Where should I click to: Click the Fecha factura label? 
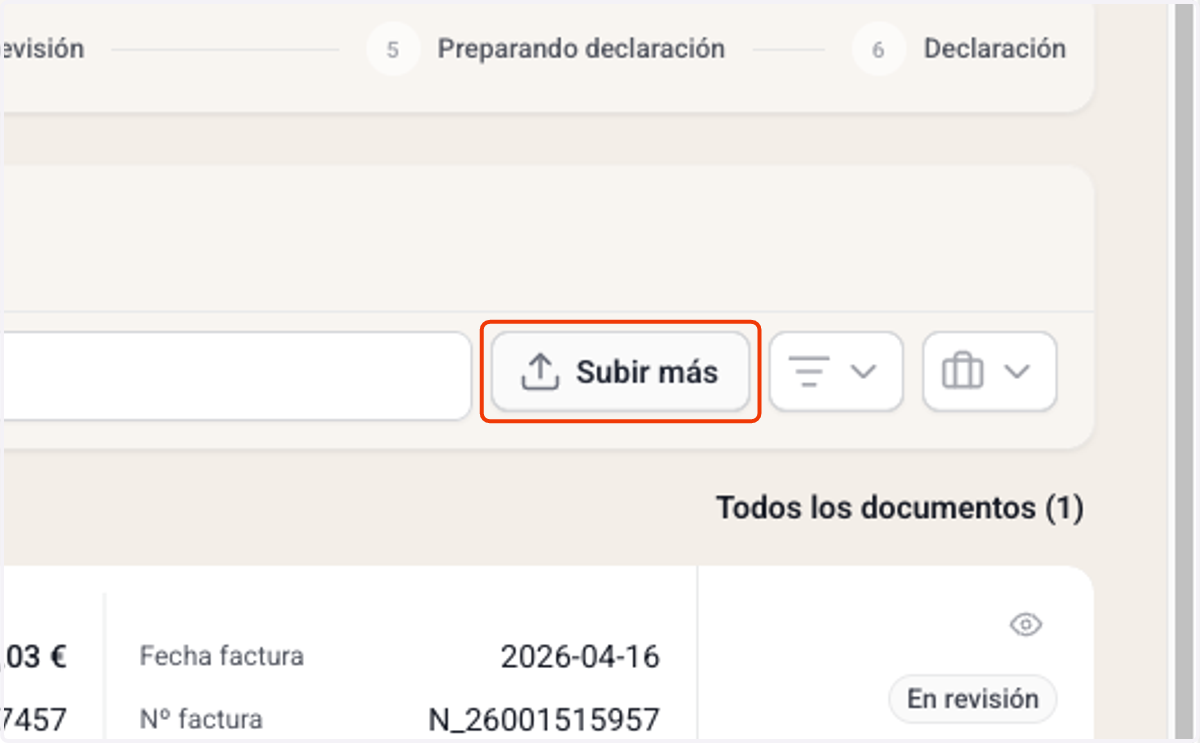coord(222,657)
